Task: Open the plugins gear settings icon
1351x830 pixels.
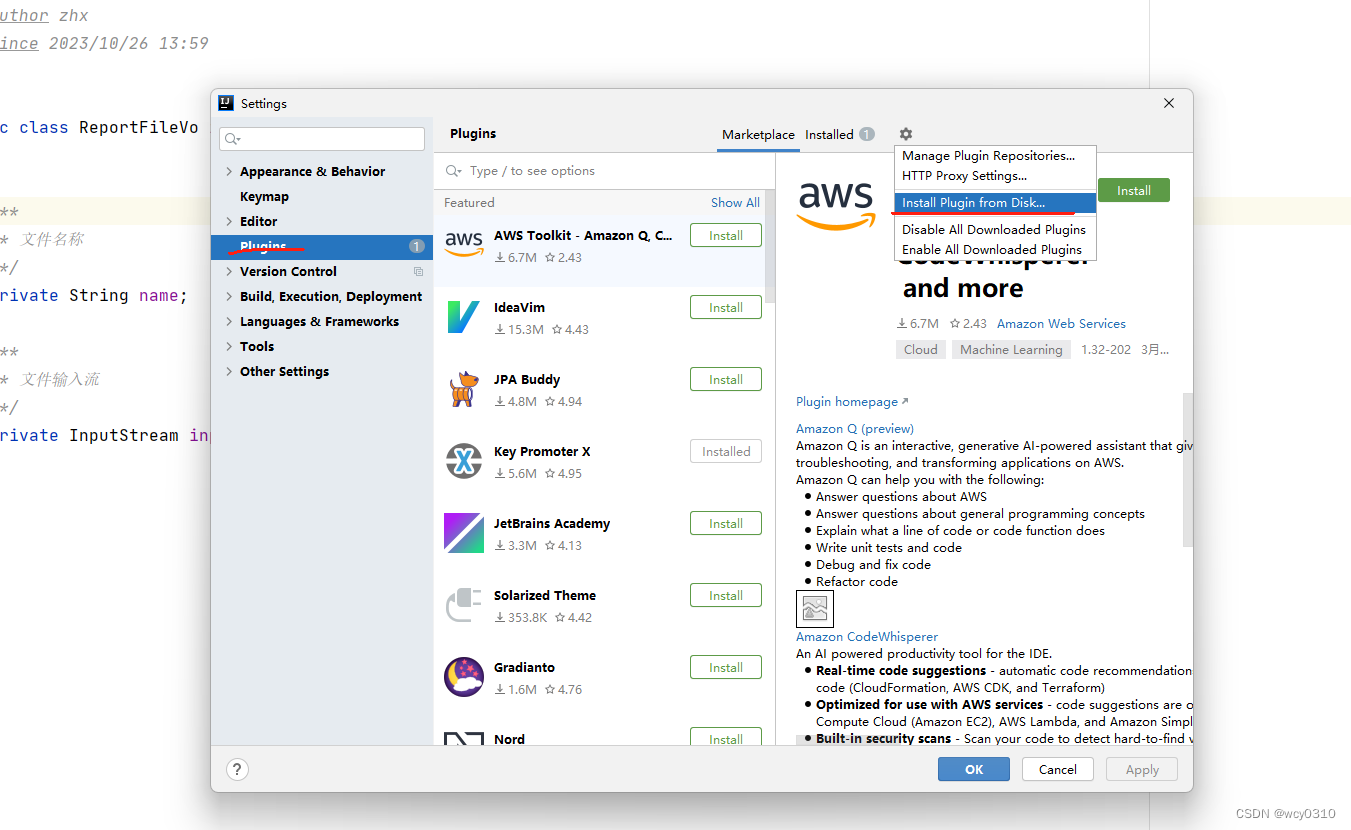Action: click(905, 134)
